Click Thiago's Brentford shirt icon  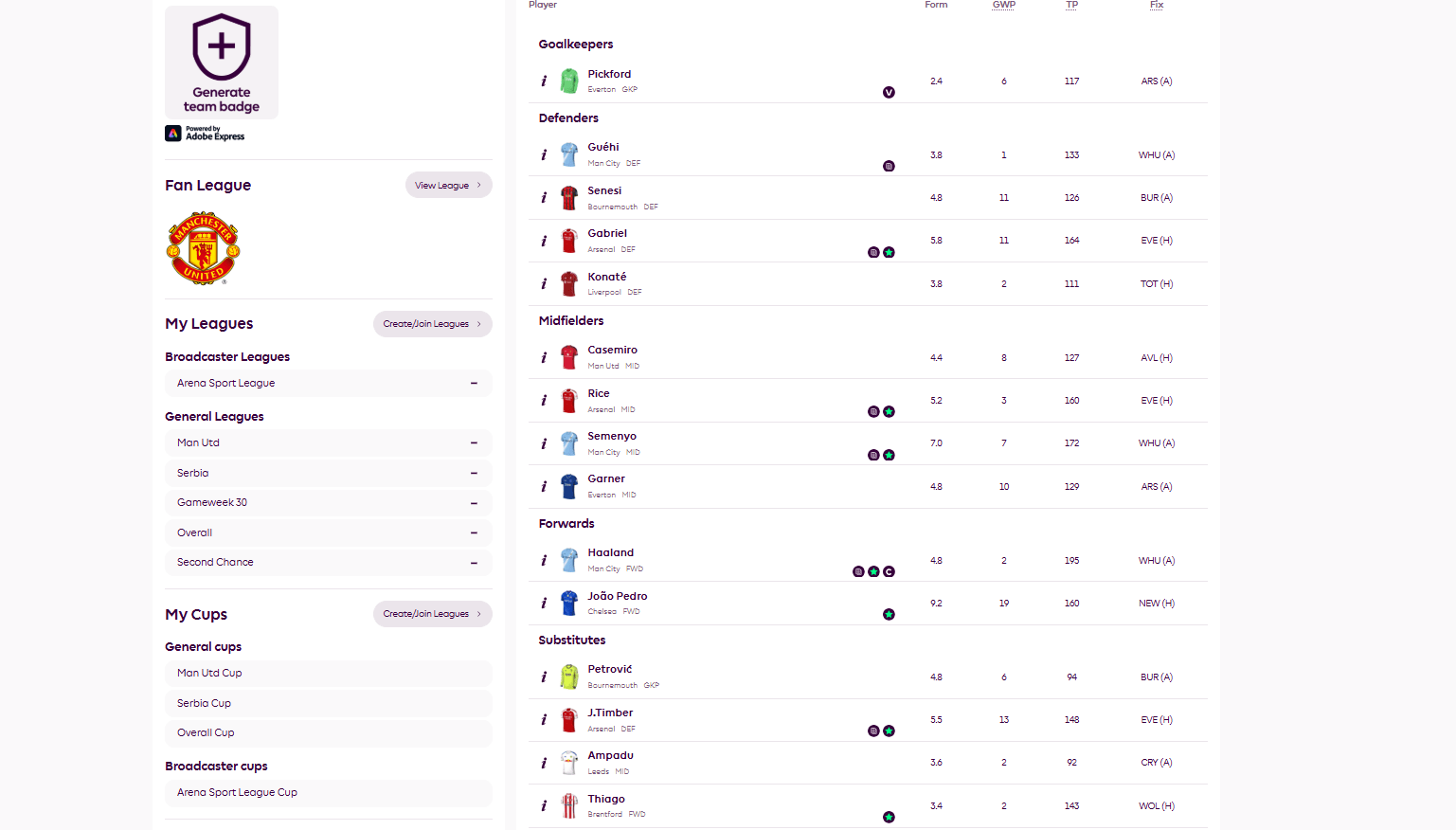569,805
